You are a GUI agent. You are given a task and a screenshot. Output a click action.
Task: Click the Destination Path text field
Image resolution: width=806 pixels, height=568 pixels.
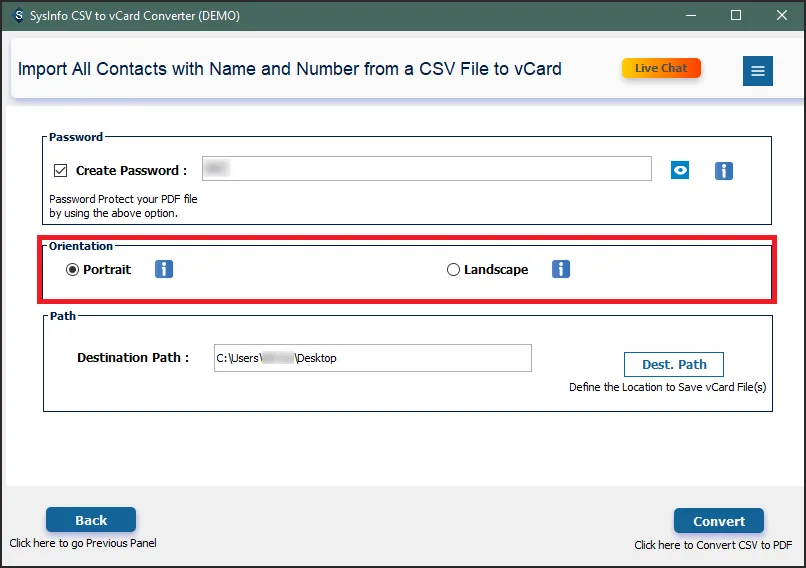[x=373, y=358]
